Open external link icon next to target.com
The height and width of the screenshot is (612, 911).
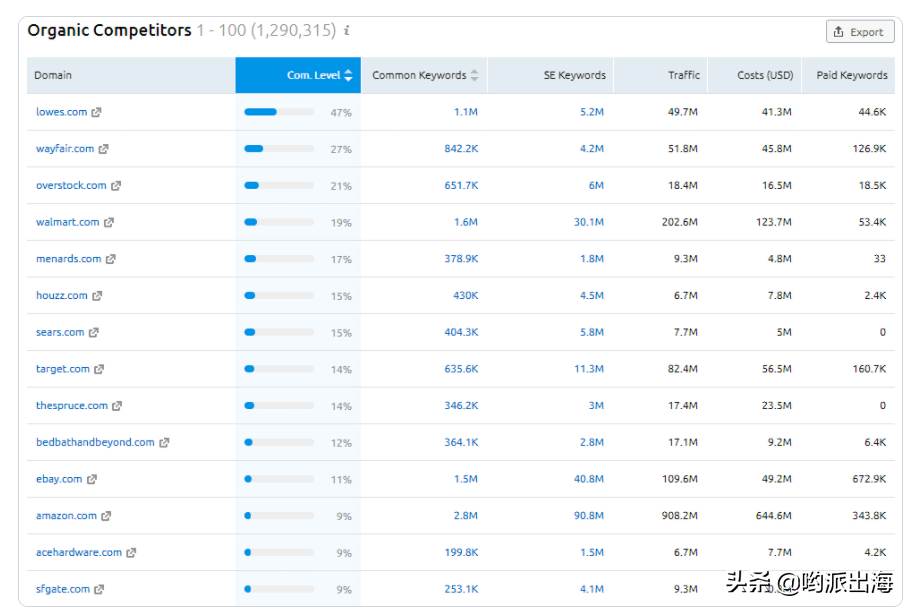coord(99,368)
